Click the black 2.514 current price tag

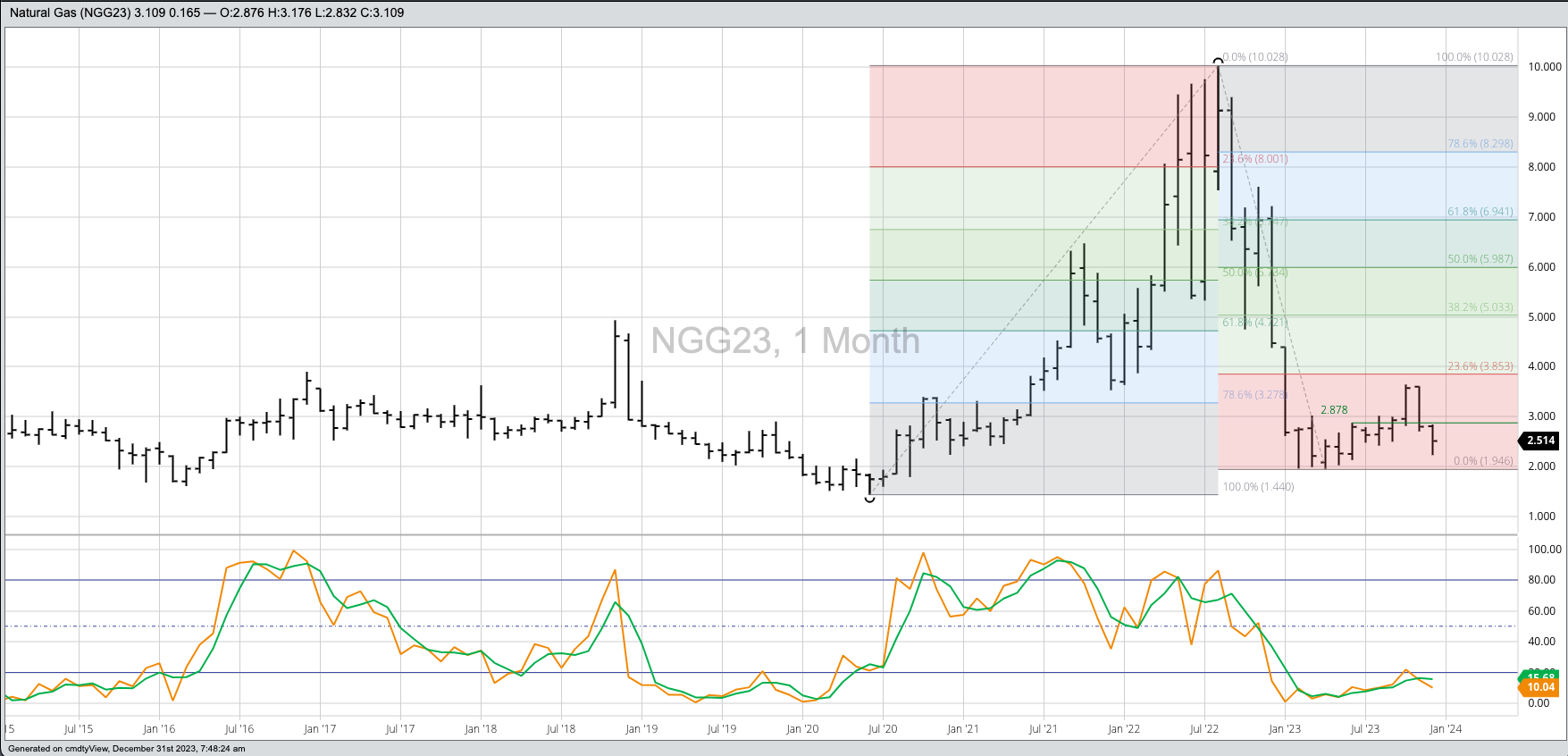point(1539,441)
